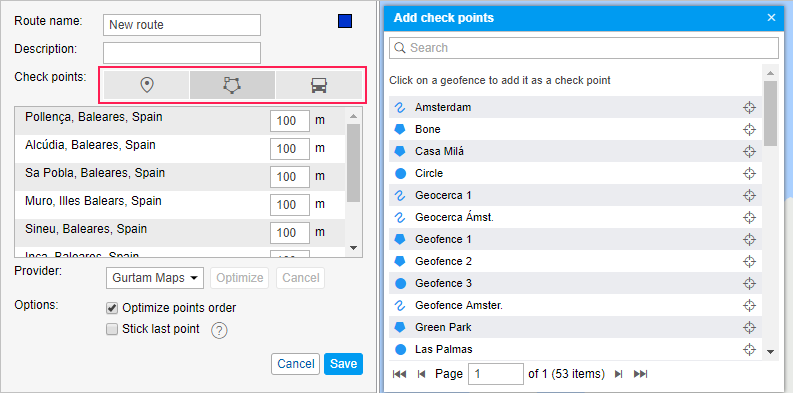Enable Stick last point checkbox
793x393 pixels.
coord(112,329)
